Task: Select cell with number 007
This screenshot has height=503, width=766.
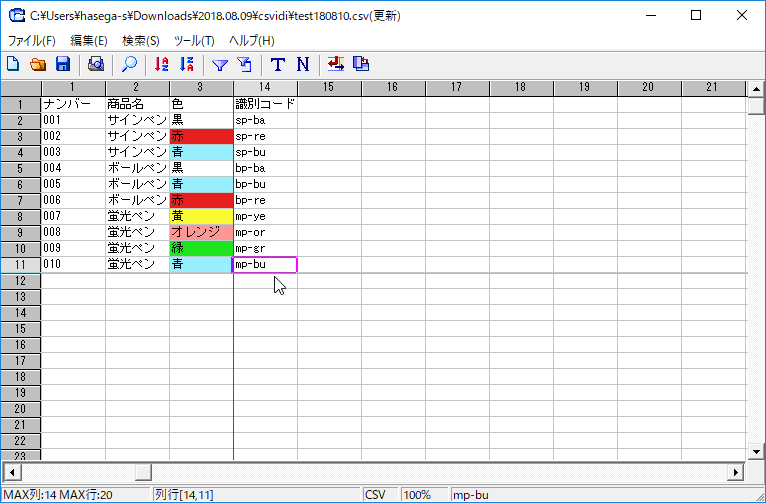Action: 73,216
